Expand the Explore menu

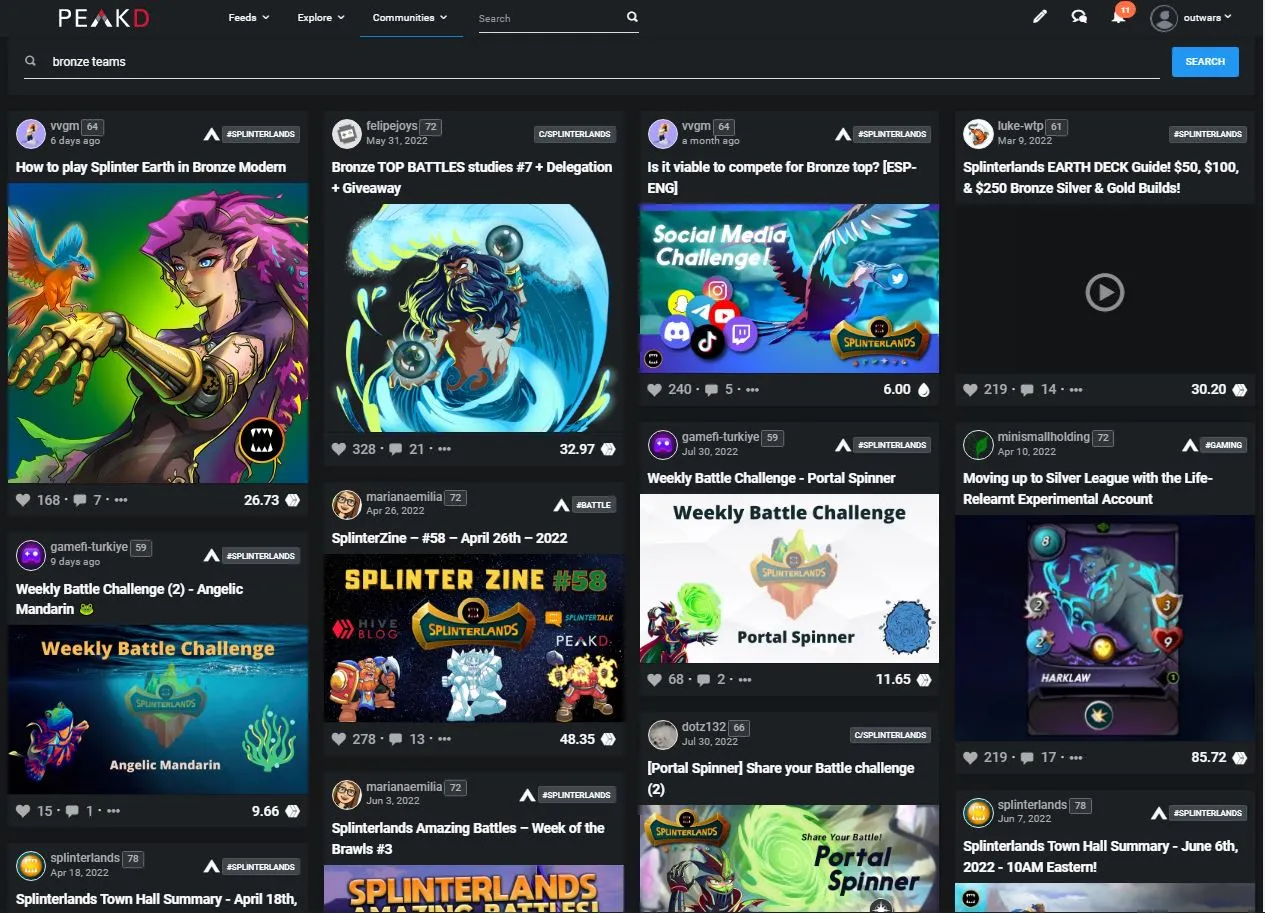point(321,17)
